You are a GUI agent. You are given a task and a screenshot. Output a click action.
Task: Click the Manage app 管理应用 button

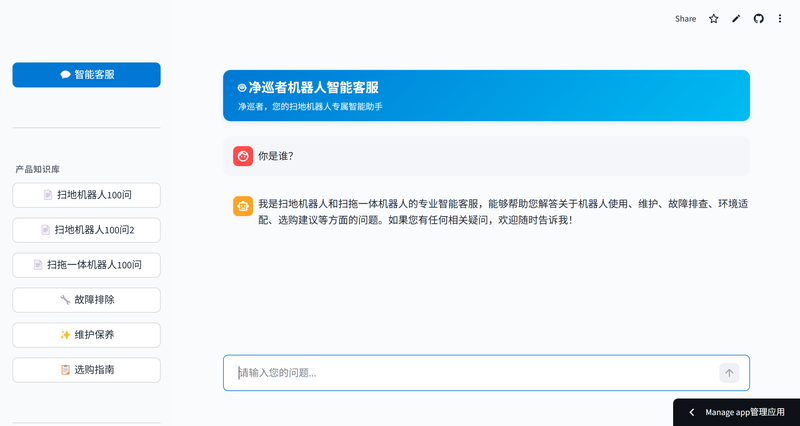coord(744,412)
